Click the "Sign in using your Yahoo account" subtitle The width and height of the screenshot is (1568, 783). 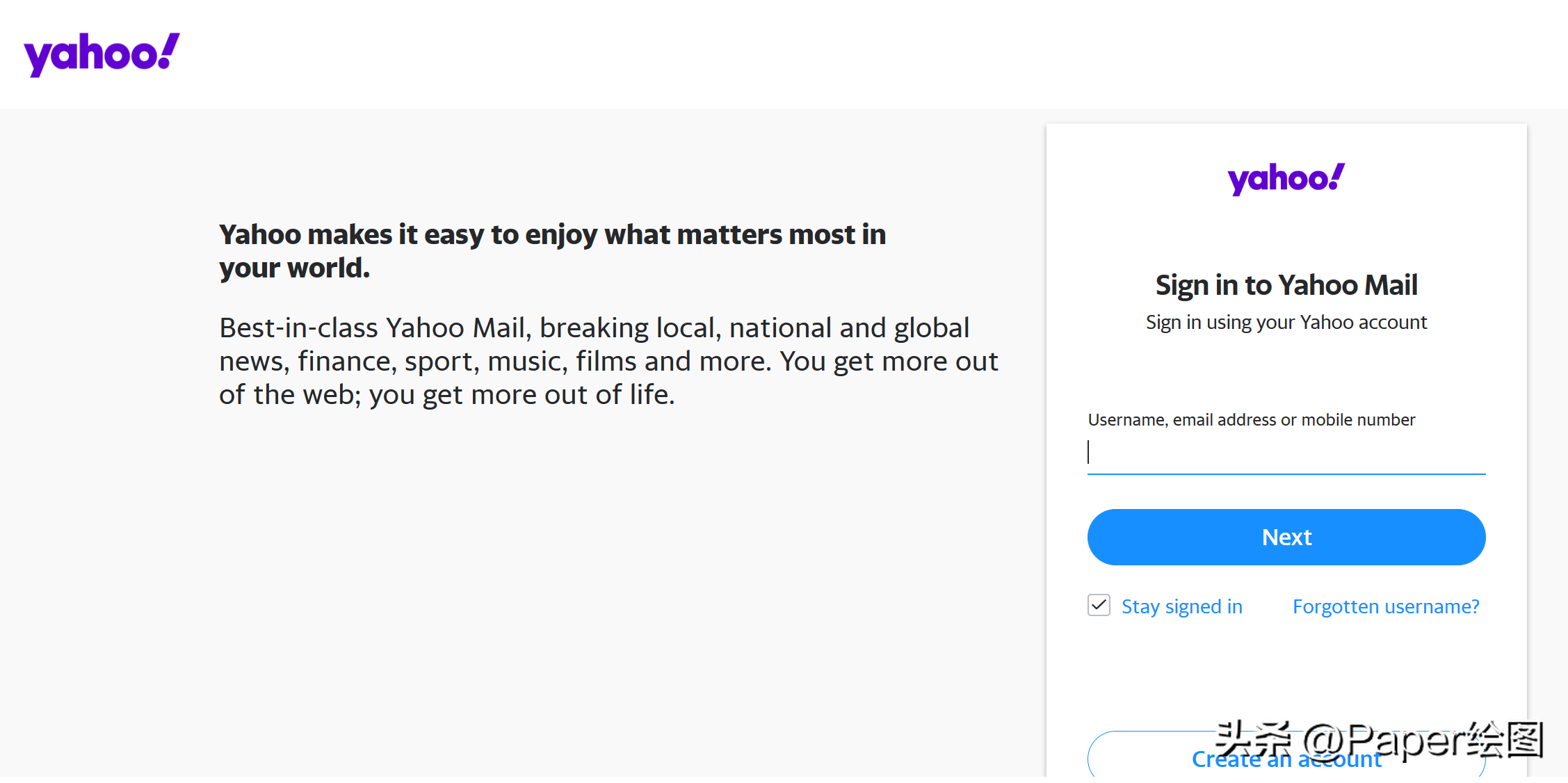click(1286, 323)
